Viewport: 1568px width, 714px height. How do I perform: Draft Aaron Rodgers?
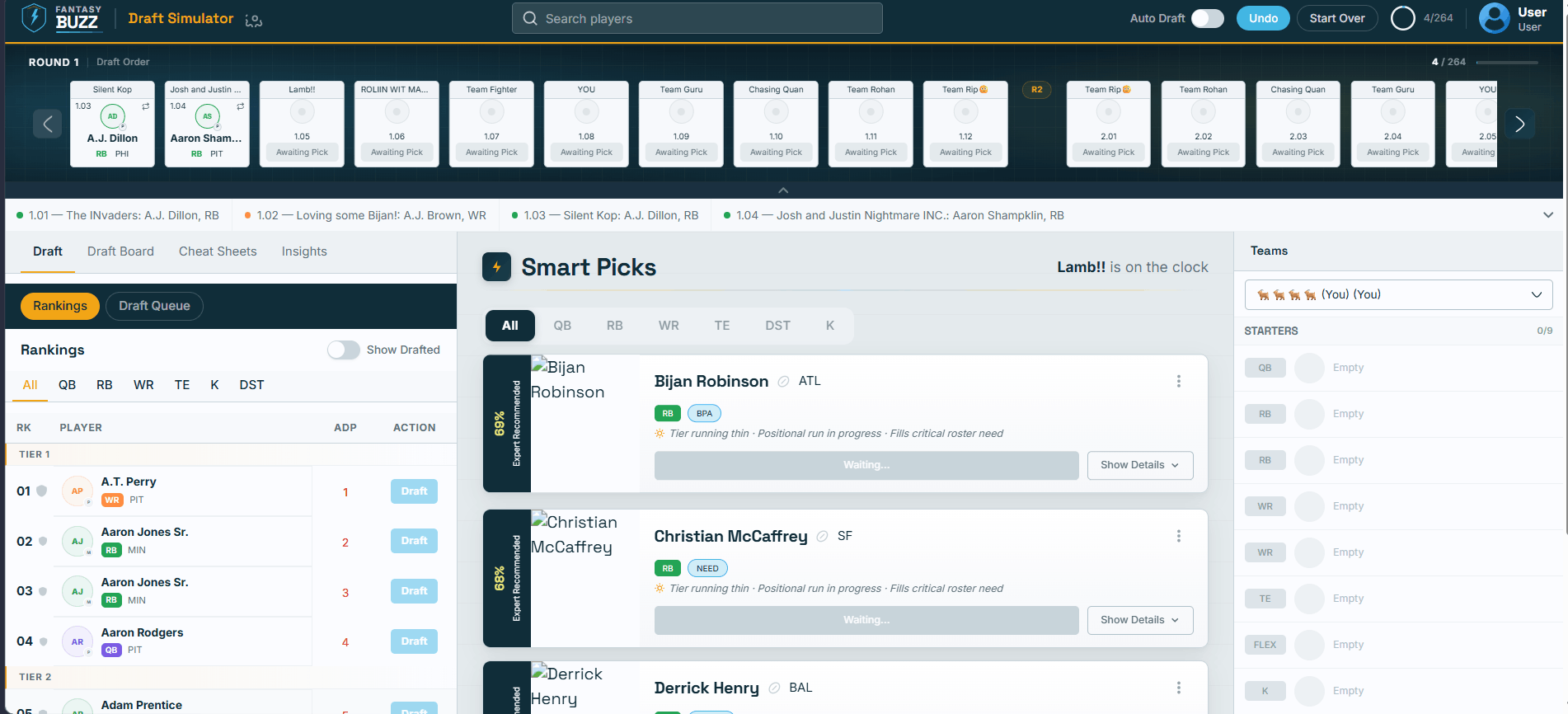[x=414, y=641]
